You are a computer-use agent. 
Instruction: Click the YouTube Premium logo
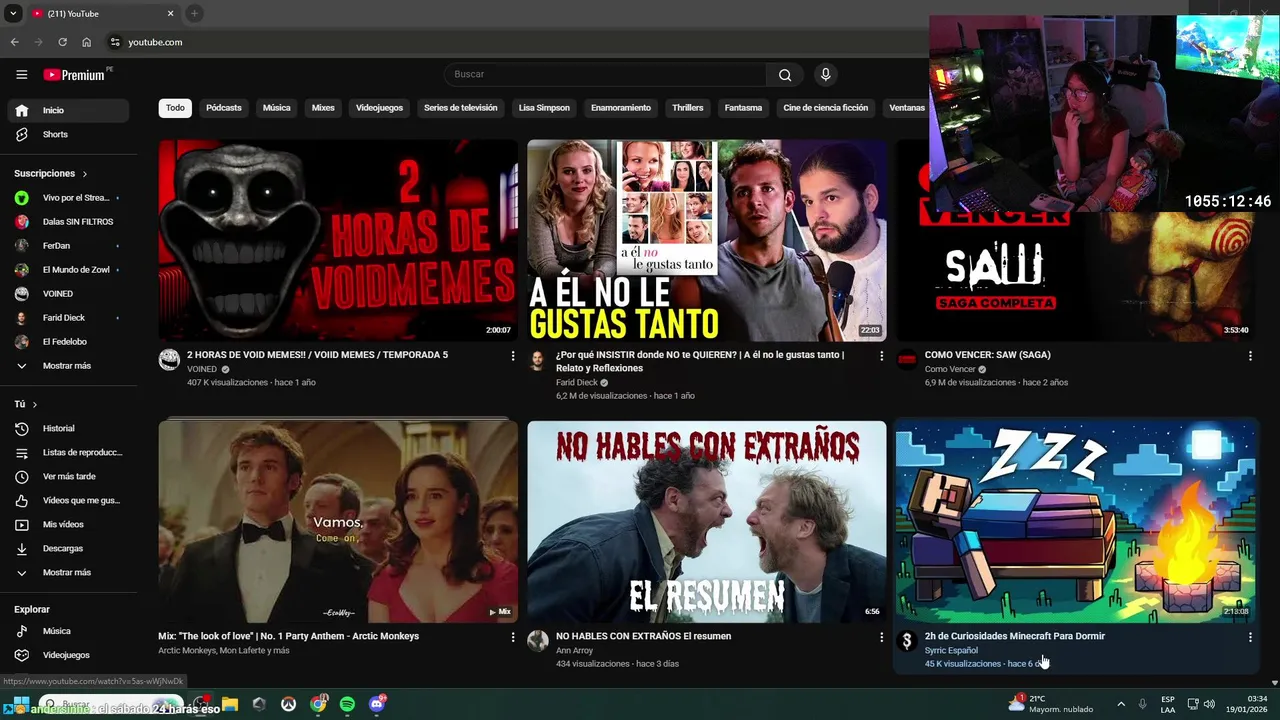(x=74, y=74)
